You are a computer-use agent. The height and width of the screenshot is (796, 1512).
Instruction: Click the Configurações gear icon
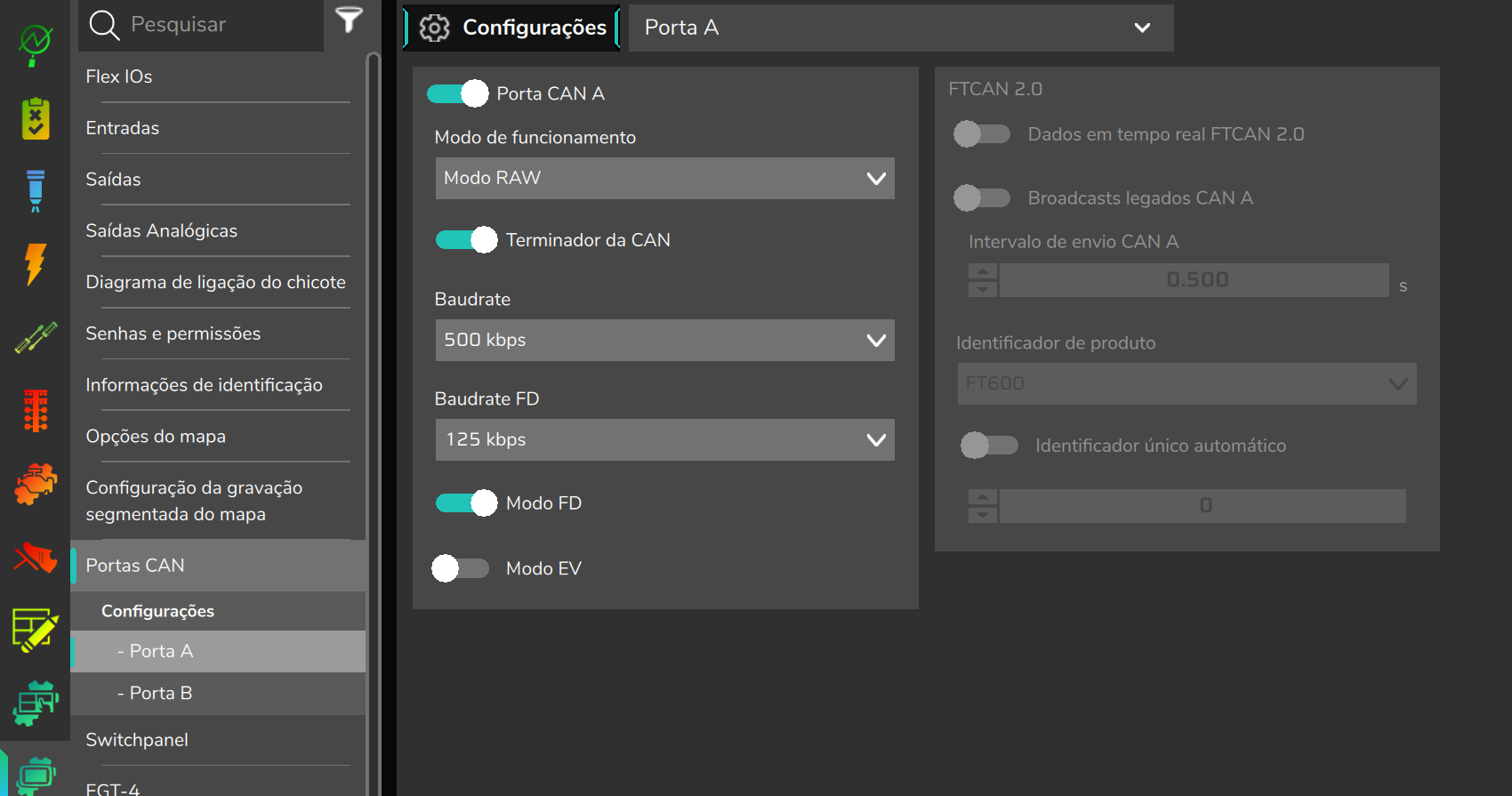coord(434,28)
